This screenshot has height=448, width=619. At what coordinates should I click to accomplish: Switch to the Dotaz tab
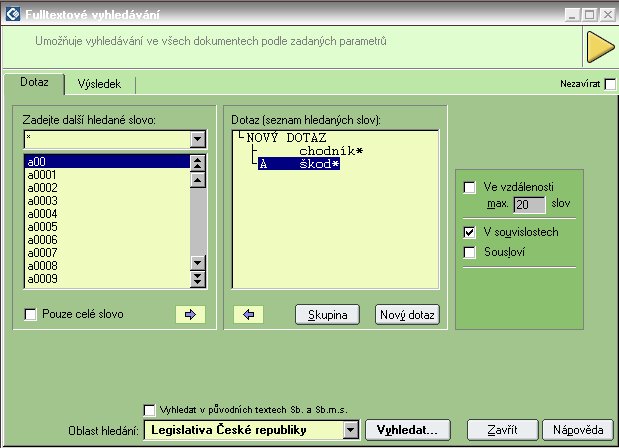pyautogui.click(x=34, y=82)
